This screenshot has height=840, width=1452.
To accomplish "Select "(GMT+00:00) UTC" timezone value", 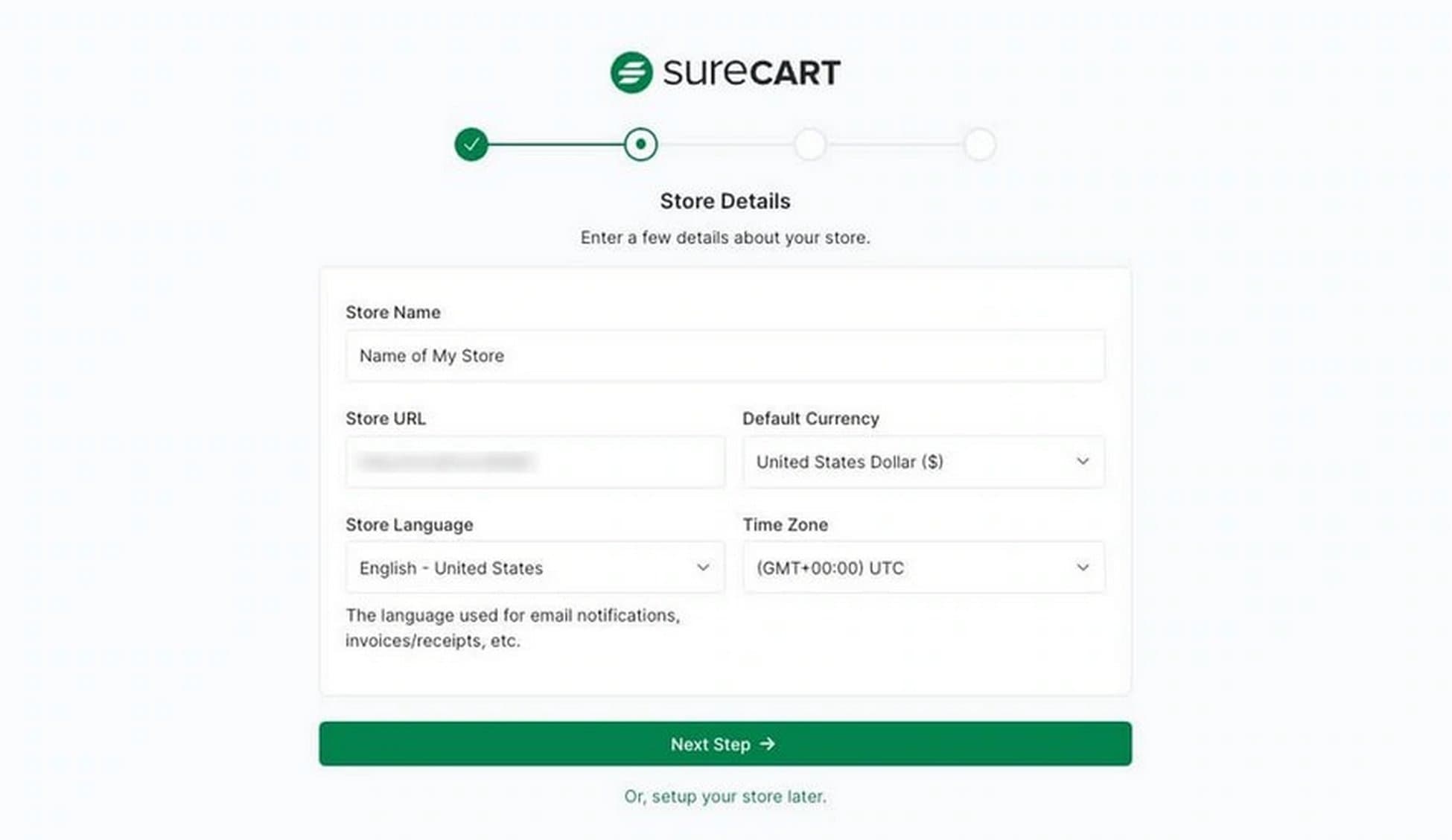I will pos(830,567).
